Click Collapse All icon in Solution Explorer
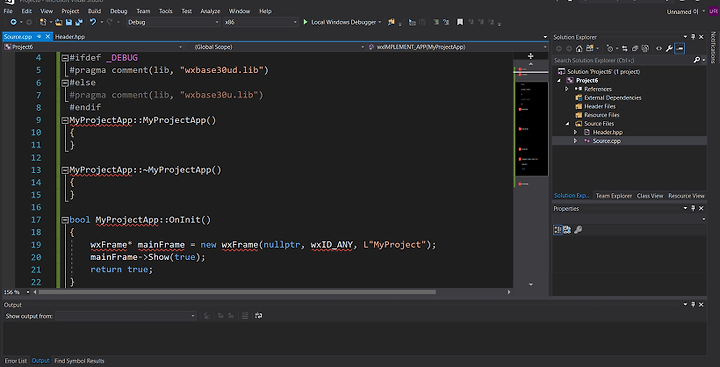 click(x=635, y=48)
